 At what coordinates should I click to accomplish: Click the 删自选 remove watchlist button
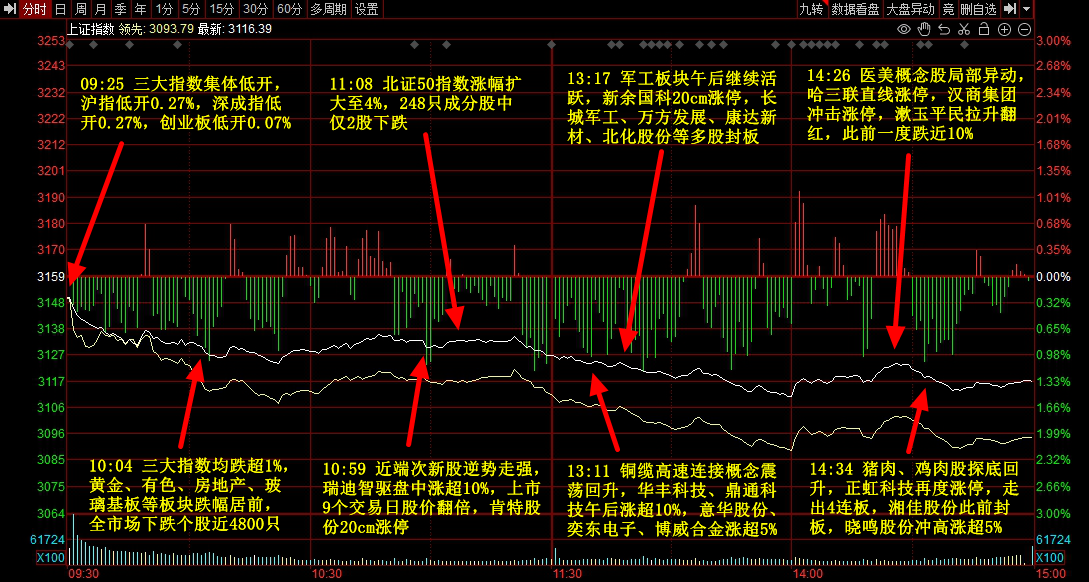[x=979, y=9]
